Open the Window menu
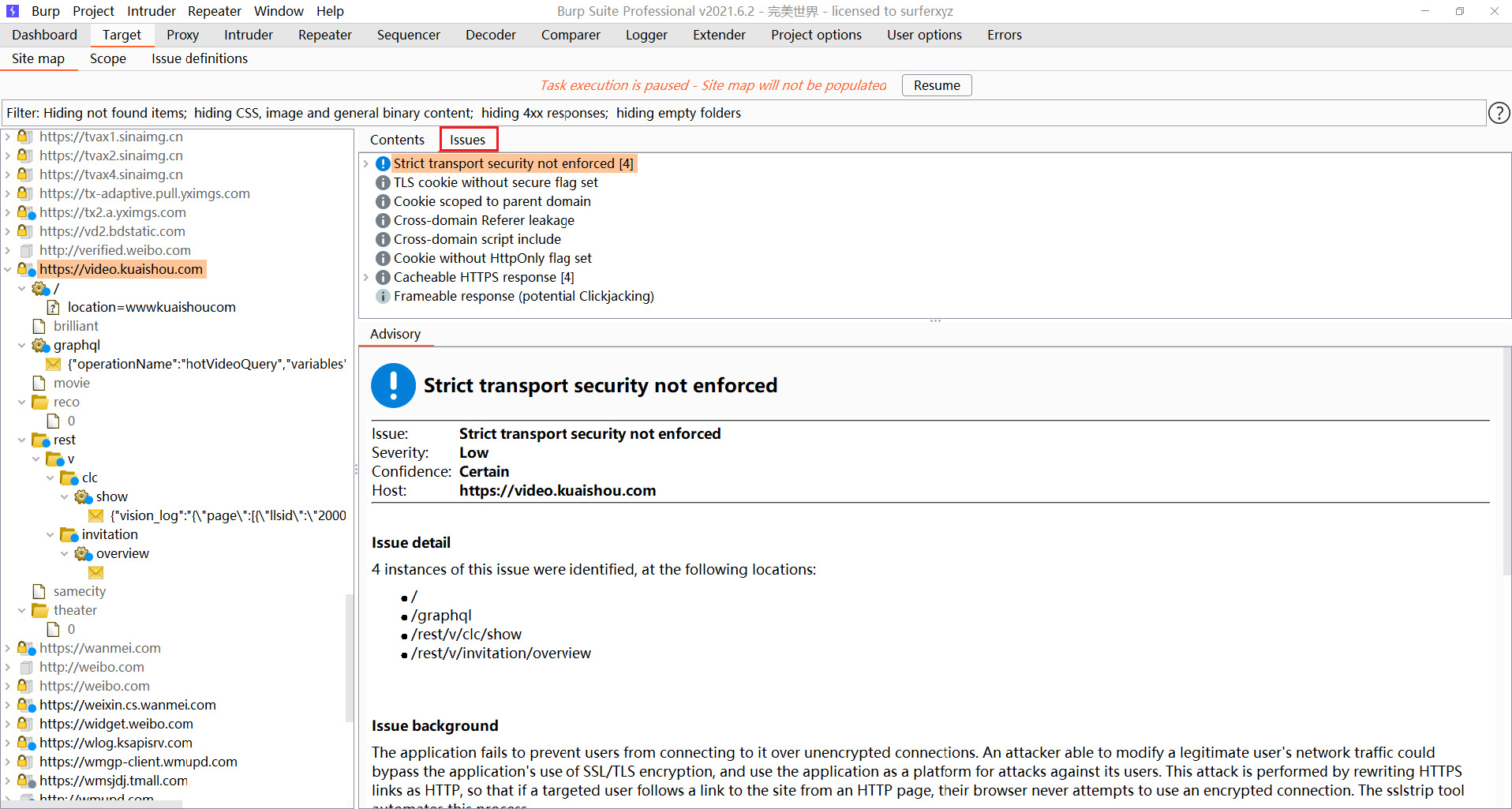1512x809 pixels. pyautogui.click(x=279, y=11)
